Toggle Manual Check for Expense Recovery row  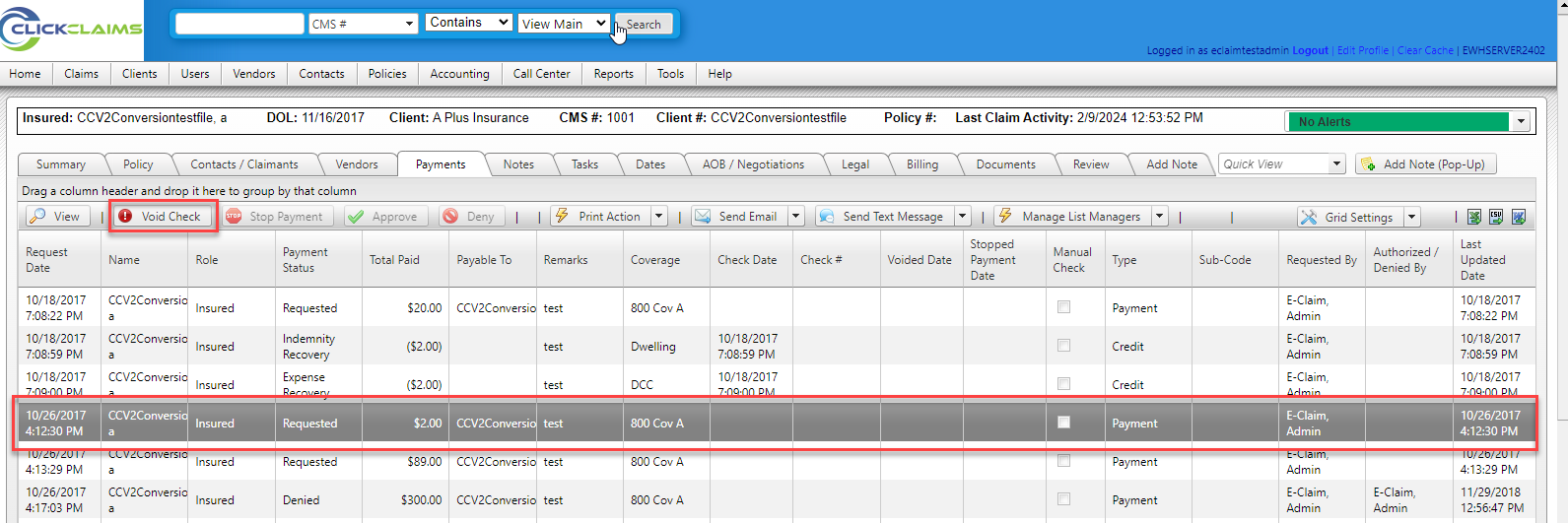[1063, 384]
